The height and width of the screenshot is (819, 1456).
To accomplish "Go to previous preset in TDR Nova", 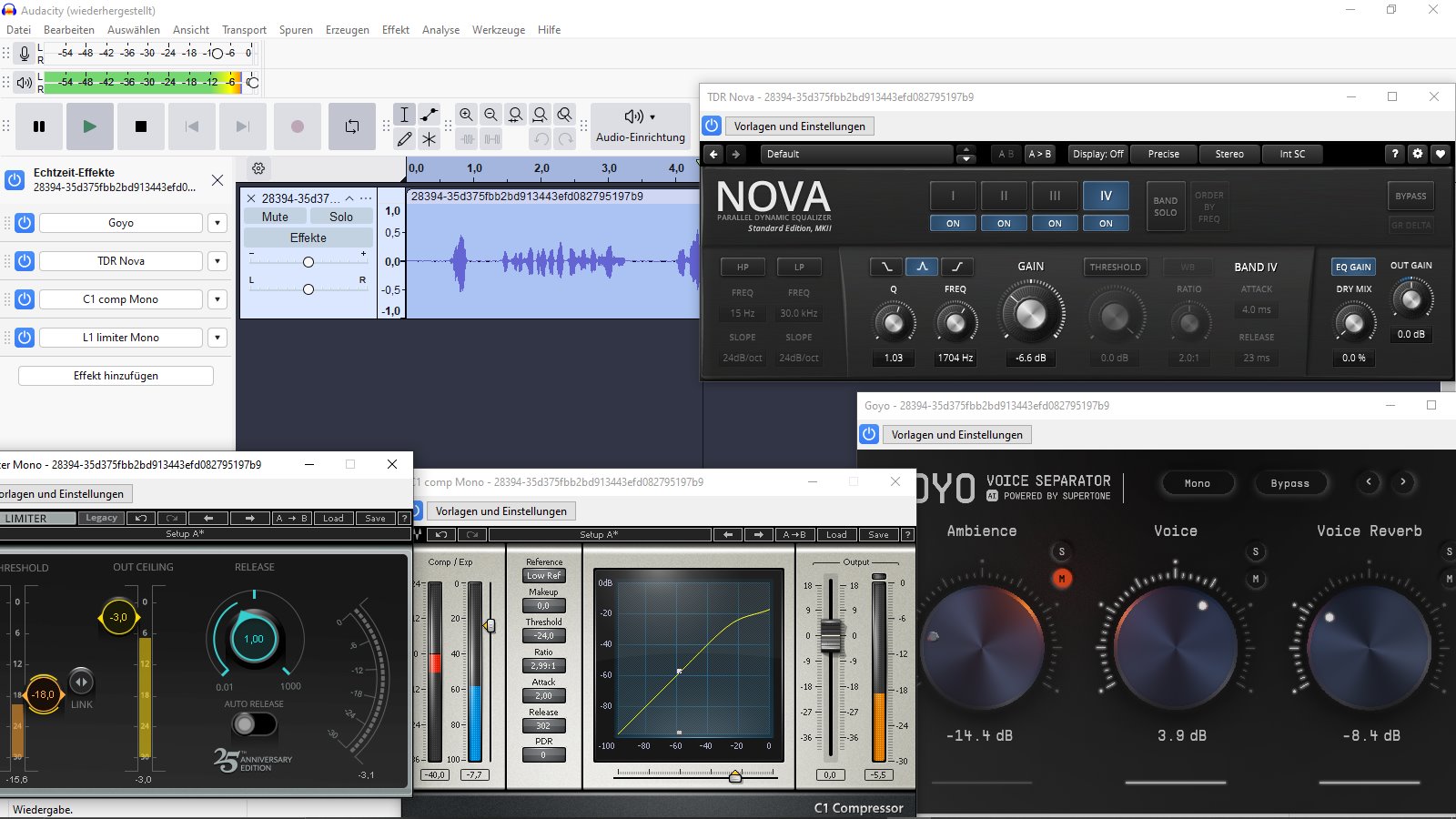I will [714, 154].
